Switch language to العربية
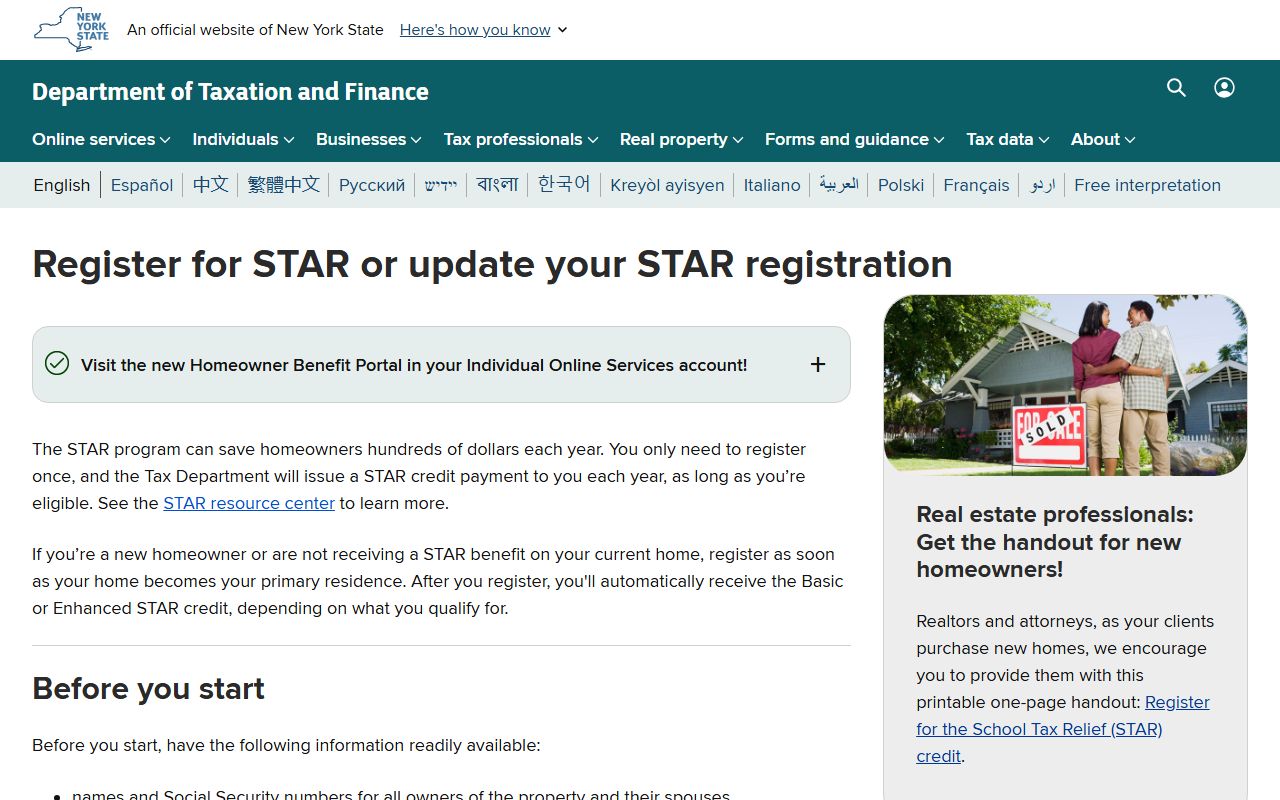 point(839,185)
